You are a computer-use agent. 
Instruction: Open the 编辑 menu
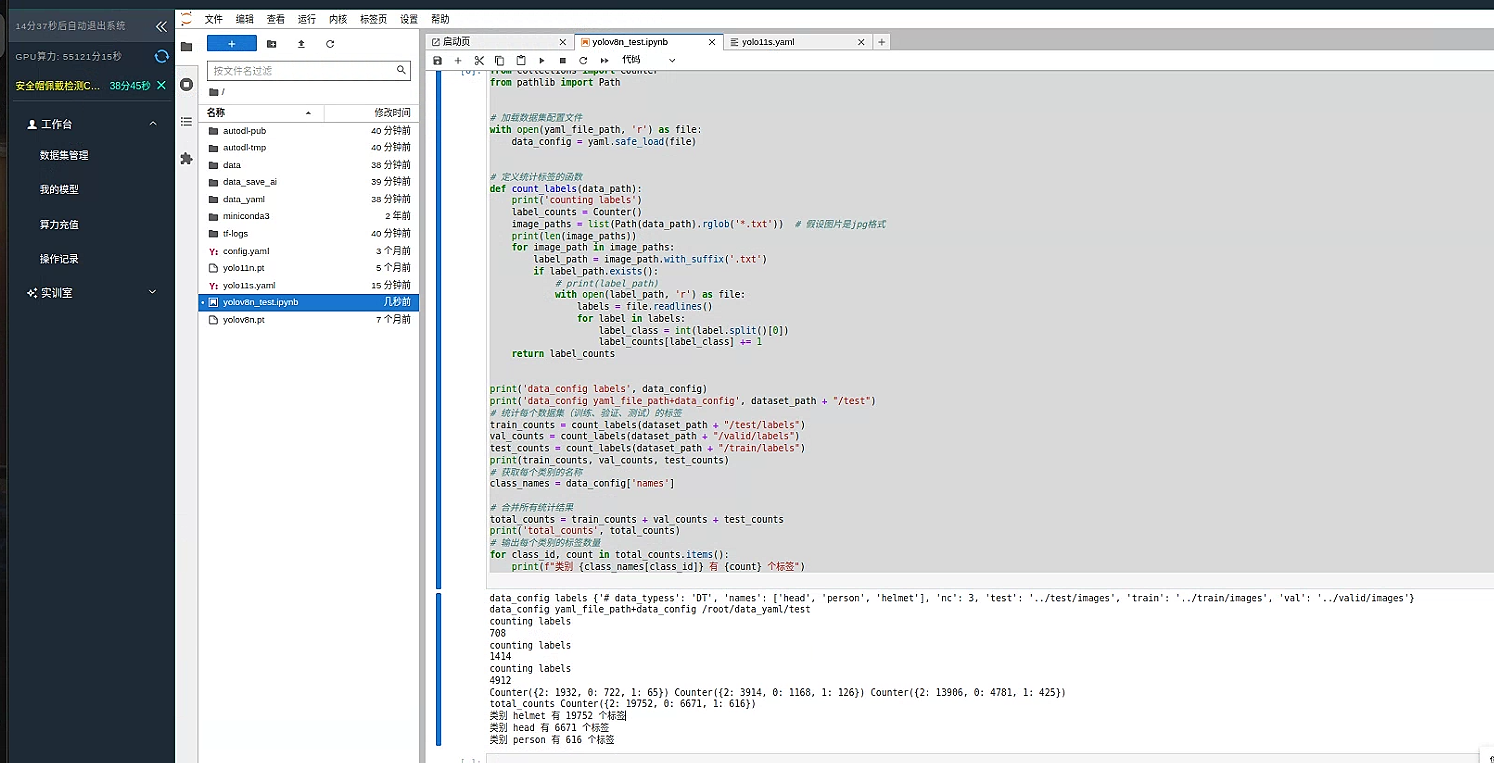(x=245, y=19)
